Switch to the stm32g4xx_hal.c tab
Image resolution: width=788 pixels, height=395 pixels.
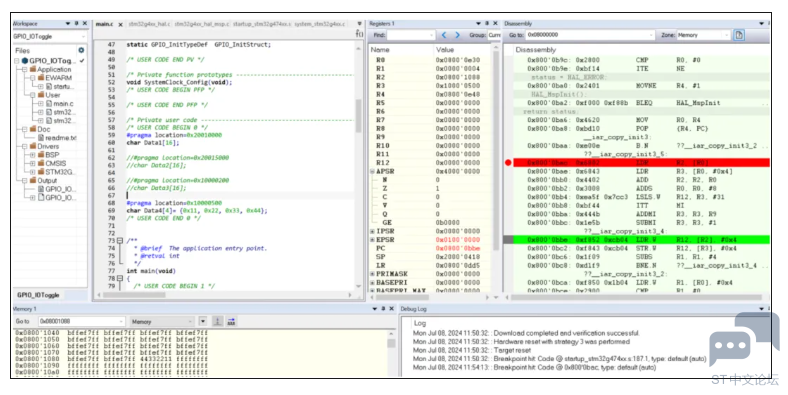click(x=149, y=24)
